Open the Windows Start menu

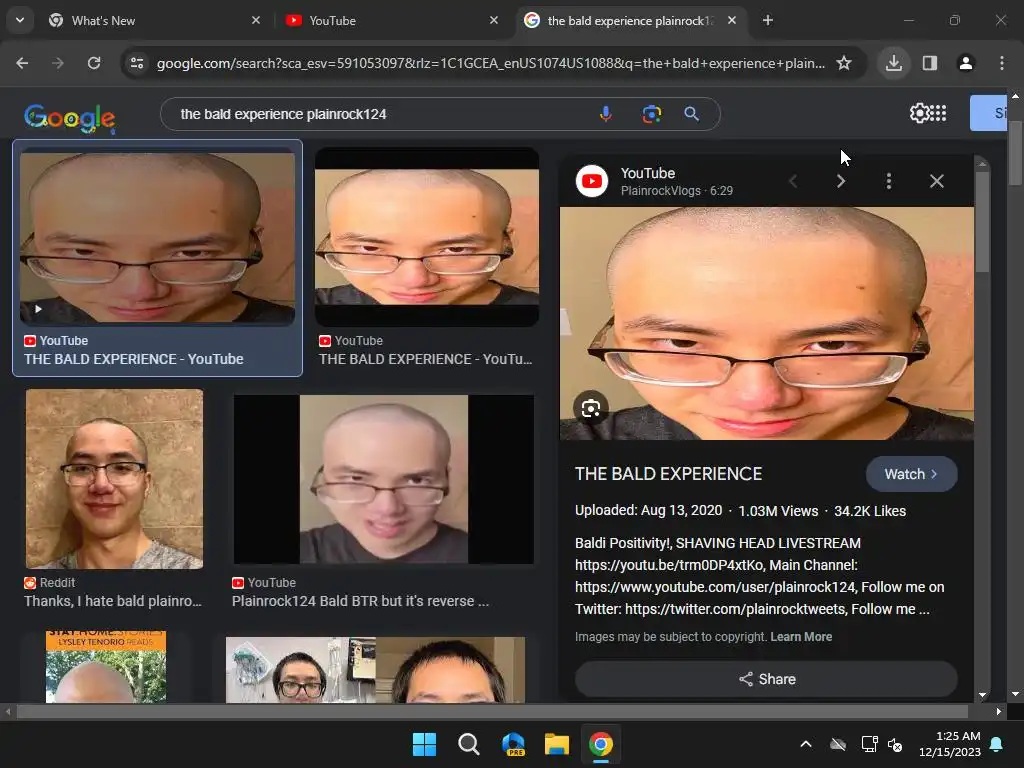(424, 744)
